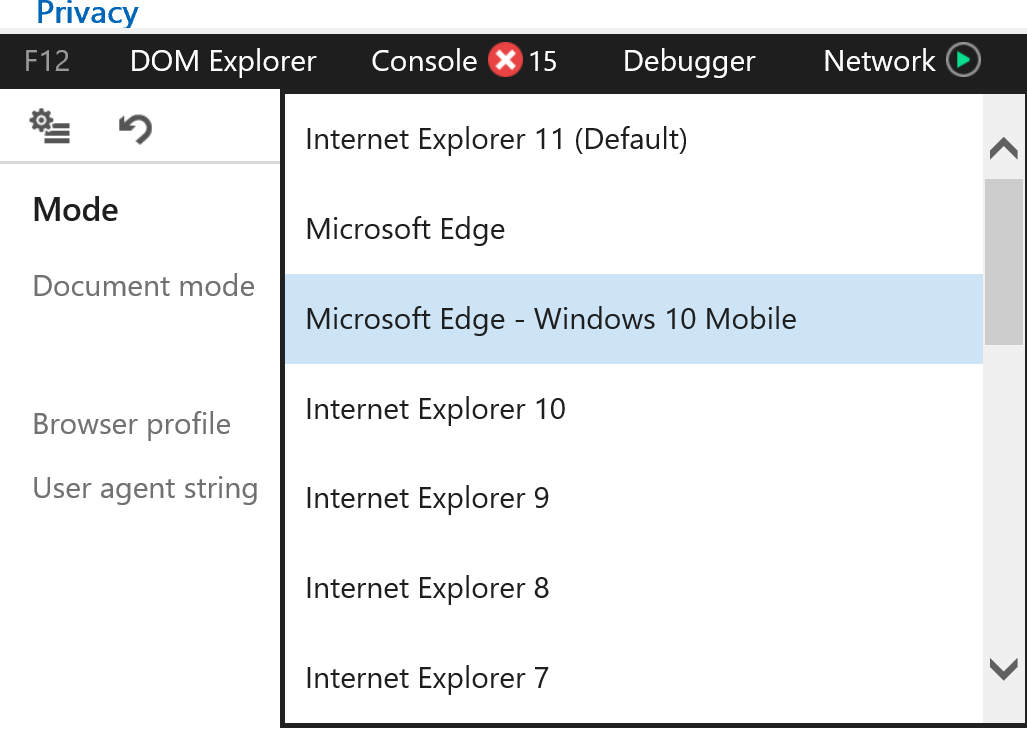Pick Internet Explorer 10 user agent

pyautogui.click(x=634, y=409)
